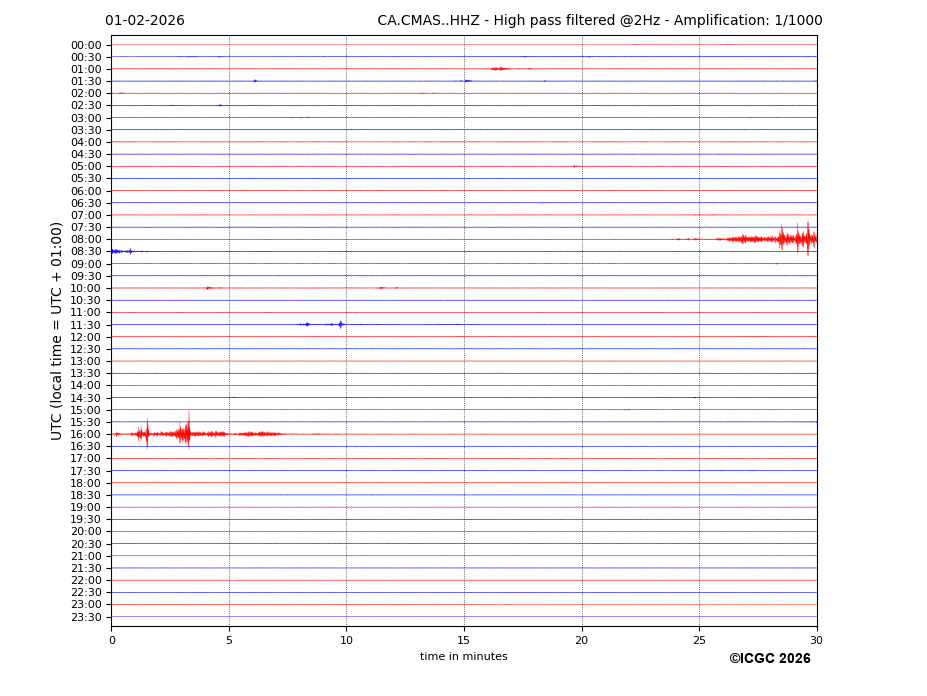927x696 pixels.
Task: Click the 15 tick label on x-axis
Action: pyautogui.click(x=464, y=640)
